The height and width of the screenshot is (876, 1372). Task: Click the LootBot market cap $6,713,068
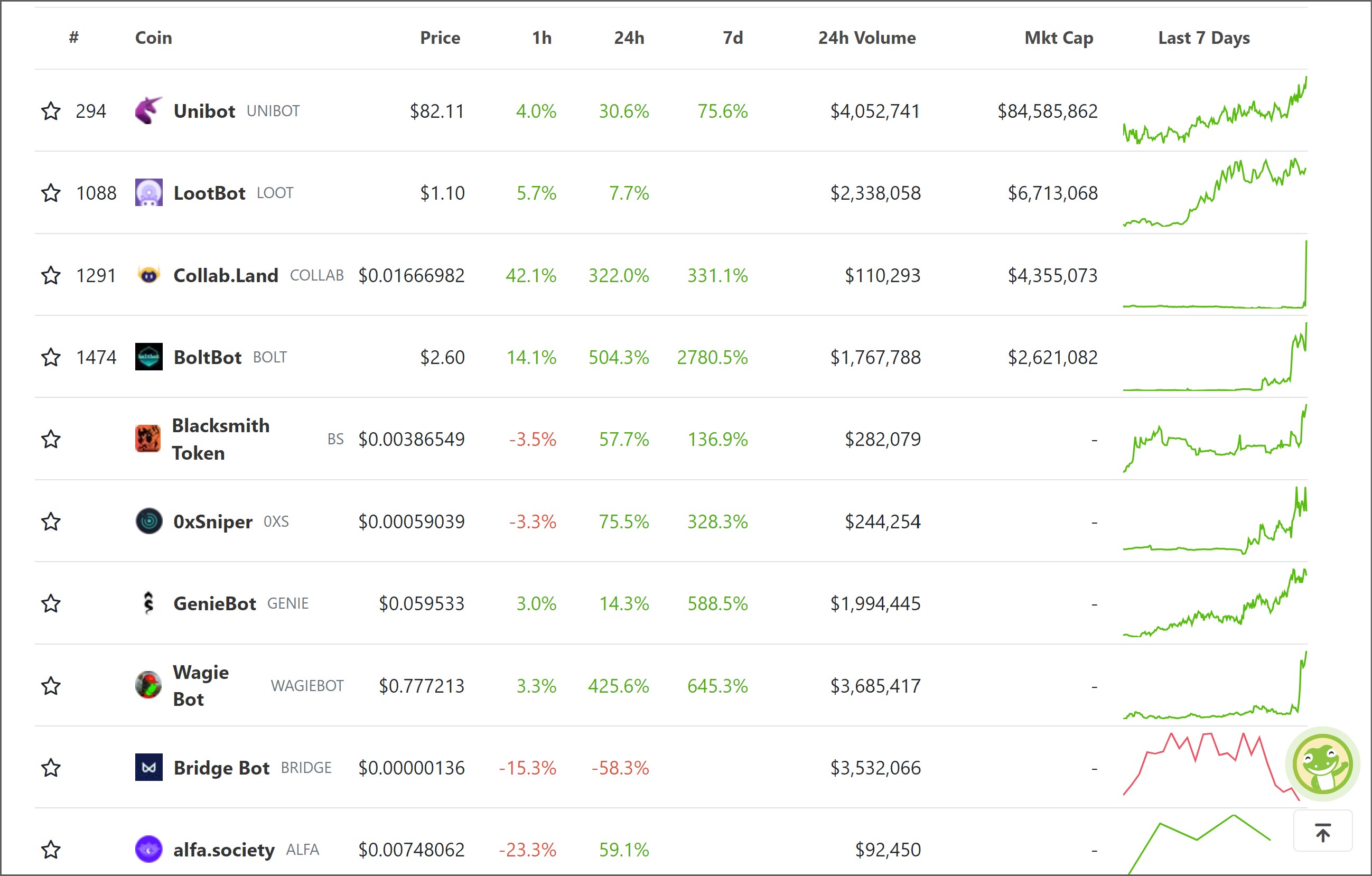pos(1052,193)
